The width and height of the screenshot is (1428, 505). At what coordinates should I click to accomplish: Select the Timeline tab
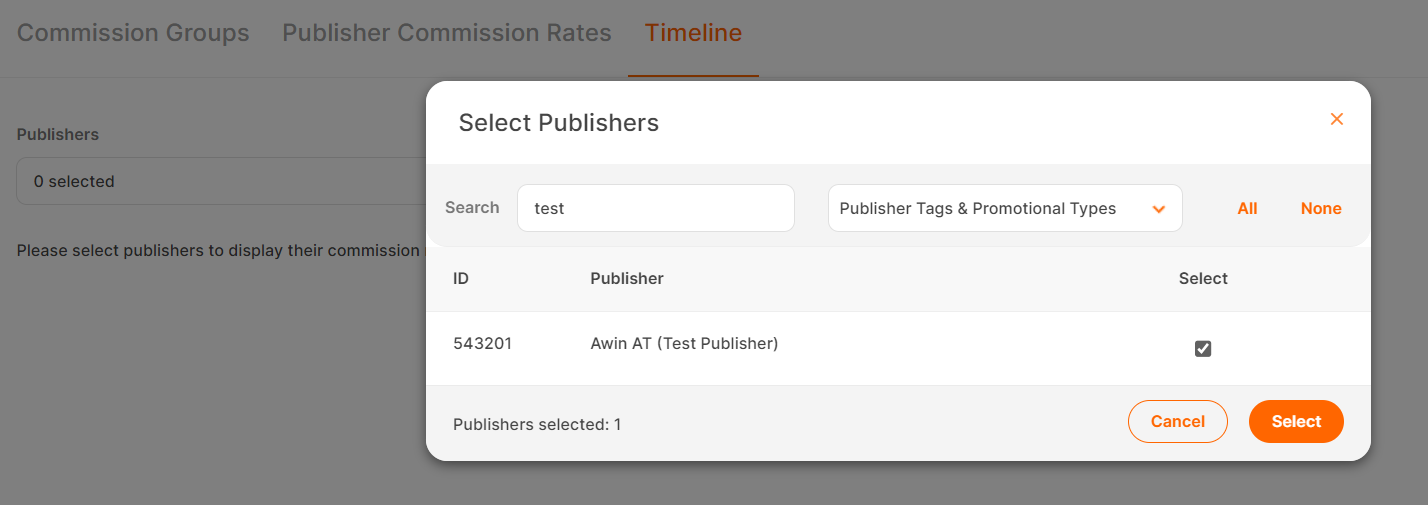pos(693,33)
